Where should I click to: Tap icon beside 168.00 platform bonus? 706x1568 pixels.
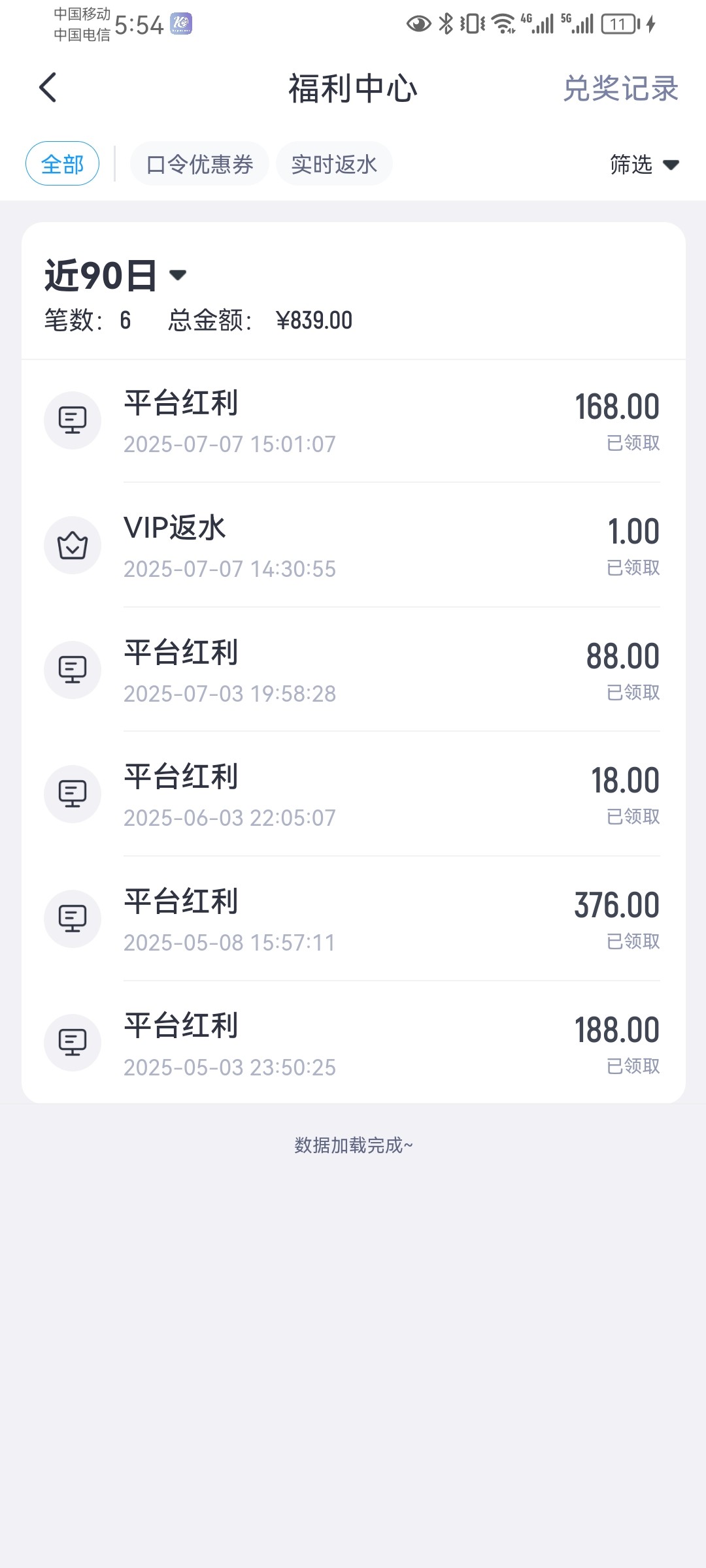pos(73,420)
